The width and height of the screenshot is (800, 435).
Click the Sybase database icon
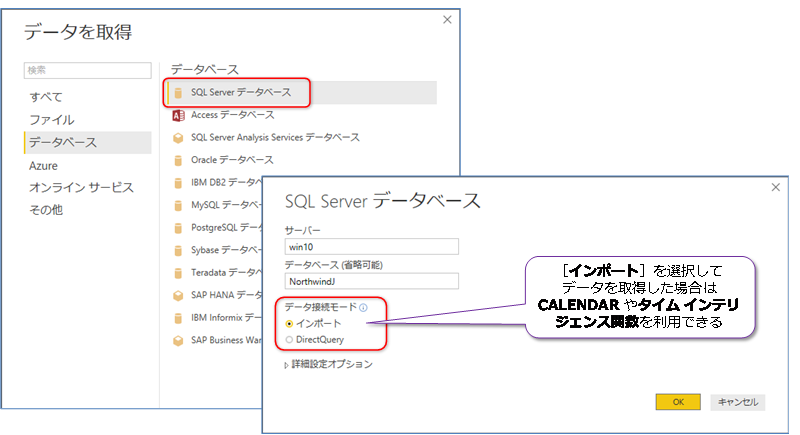coord(178,250)
